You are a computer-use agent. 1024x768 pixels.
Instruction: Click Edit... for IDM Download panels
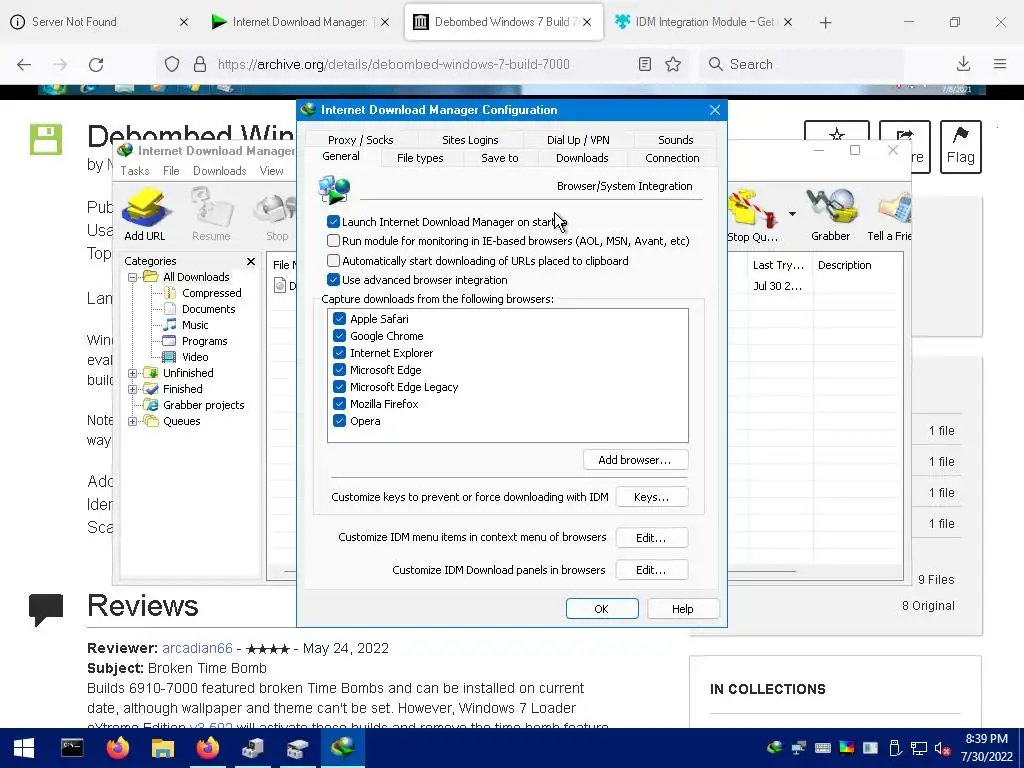(652, 570)
